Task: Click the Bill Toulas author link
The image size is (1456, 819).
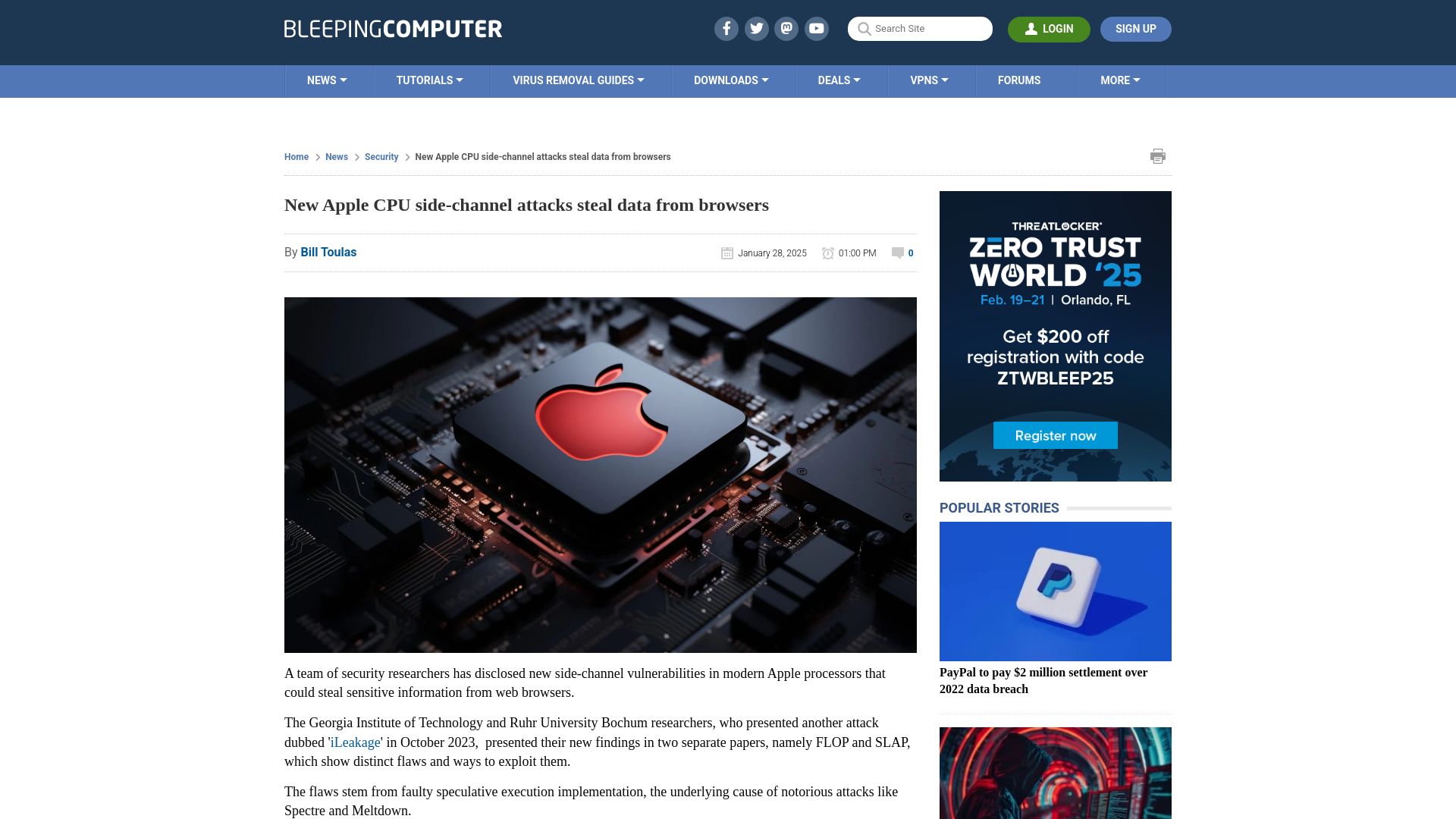Action: (328, 252)
